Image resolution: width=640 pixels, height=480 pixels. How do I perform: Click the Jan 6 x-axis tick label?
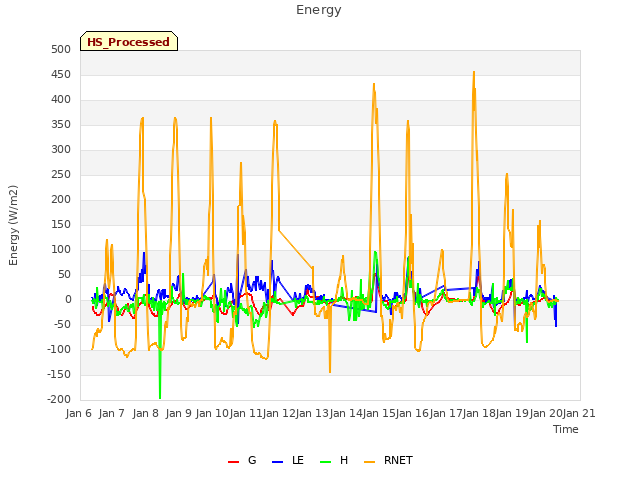pos(79,413)
